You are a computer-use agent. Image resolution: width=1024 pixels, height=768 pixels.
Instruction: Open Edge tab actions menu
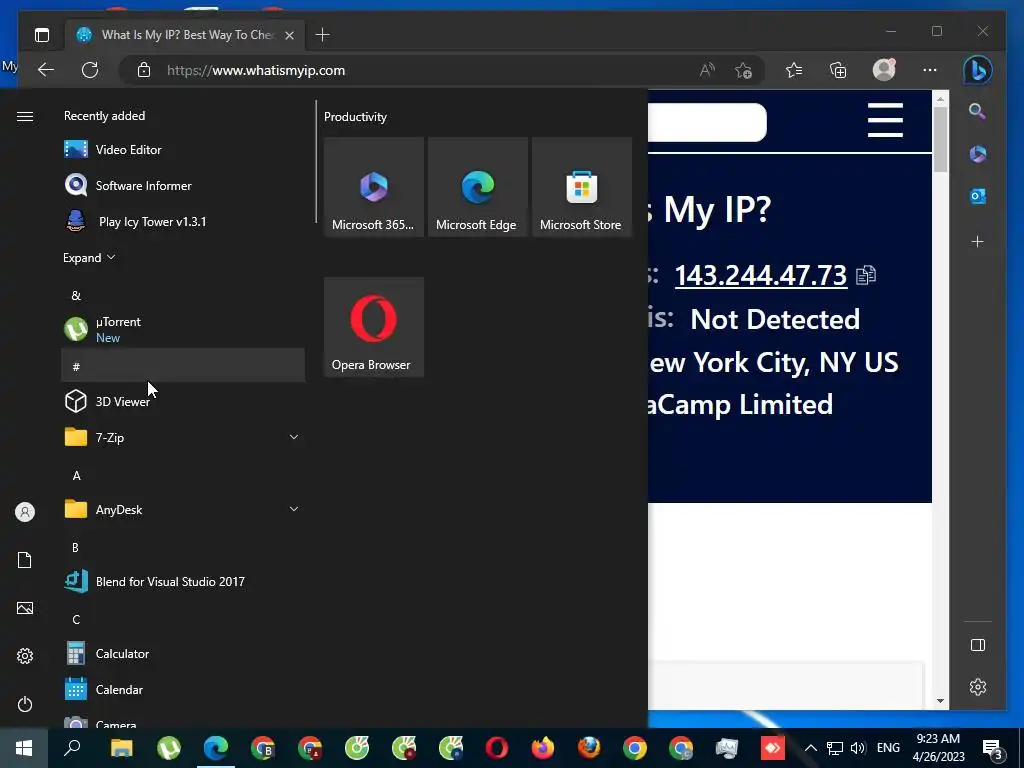coord(42,35)
